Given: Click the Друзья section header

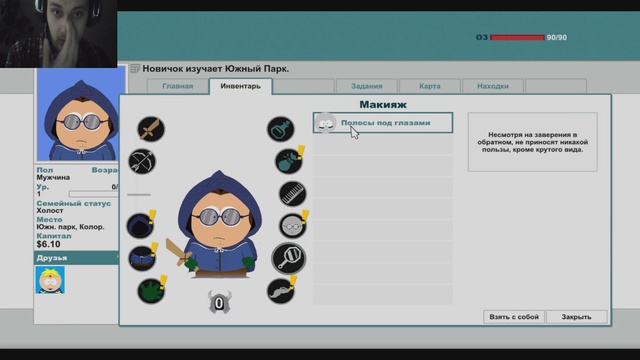Looking at the screenshot, I should tap(76, 258).
